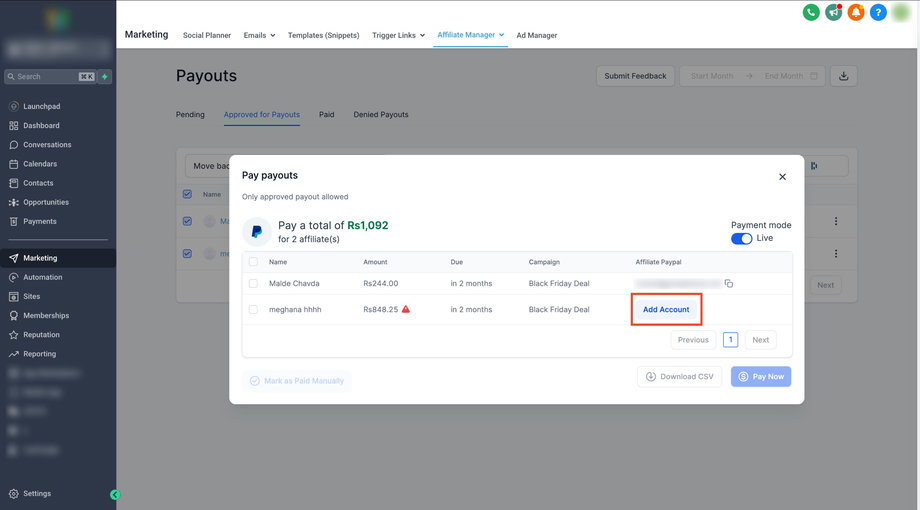This screenshot has height=510, width=920.
Task: Open the three-dot menu on first payout row
Action: point(836,221)
